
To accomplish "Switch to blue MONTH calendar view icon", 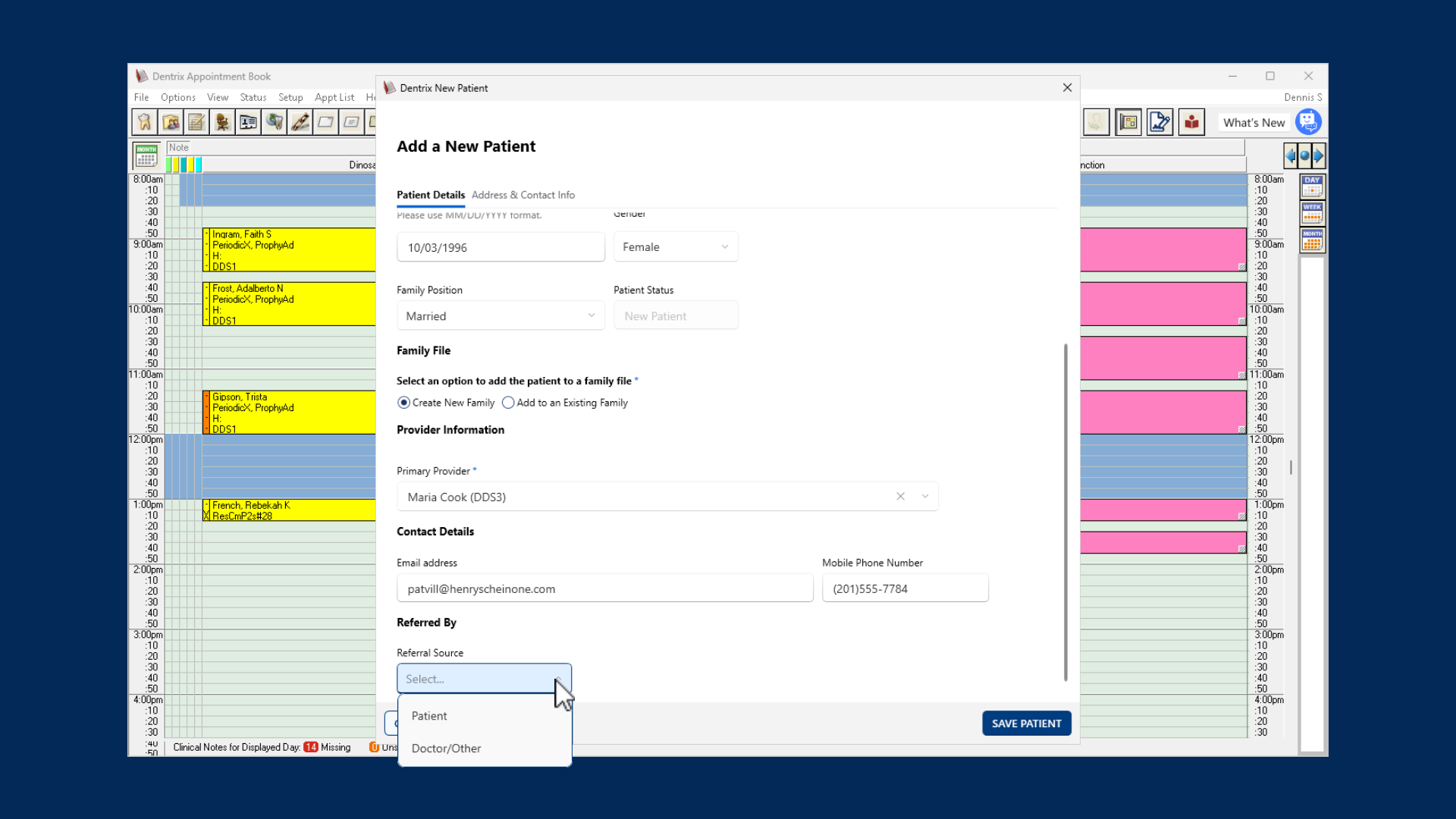I will tap(1312, 240).
